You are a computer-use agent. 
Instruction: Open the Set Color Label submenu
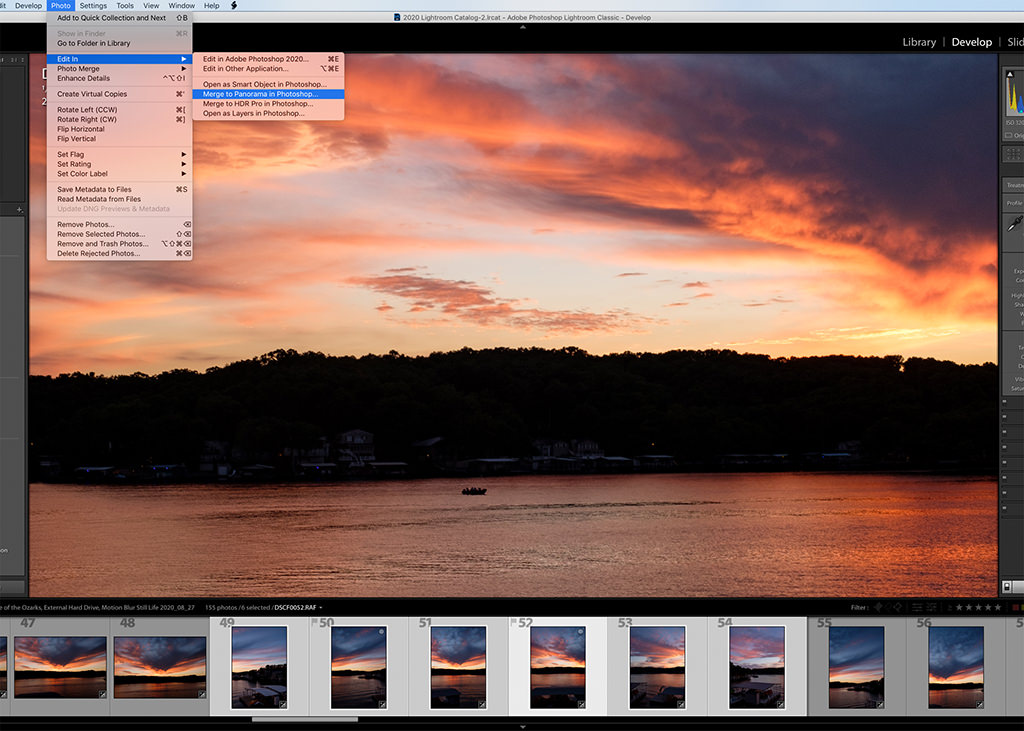120,174
